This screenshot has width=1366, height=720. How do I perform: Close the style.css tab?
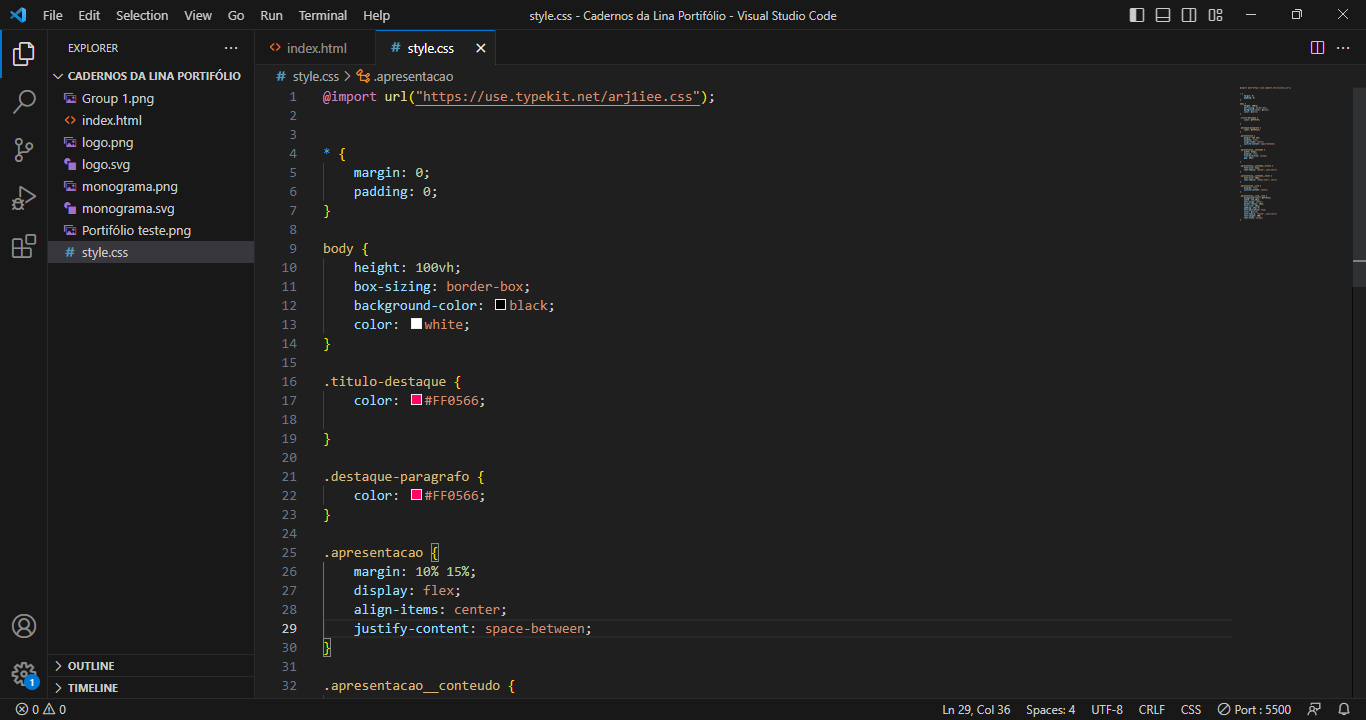pyautogui.click(x=480, y=48)
